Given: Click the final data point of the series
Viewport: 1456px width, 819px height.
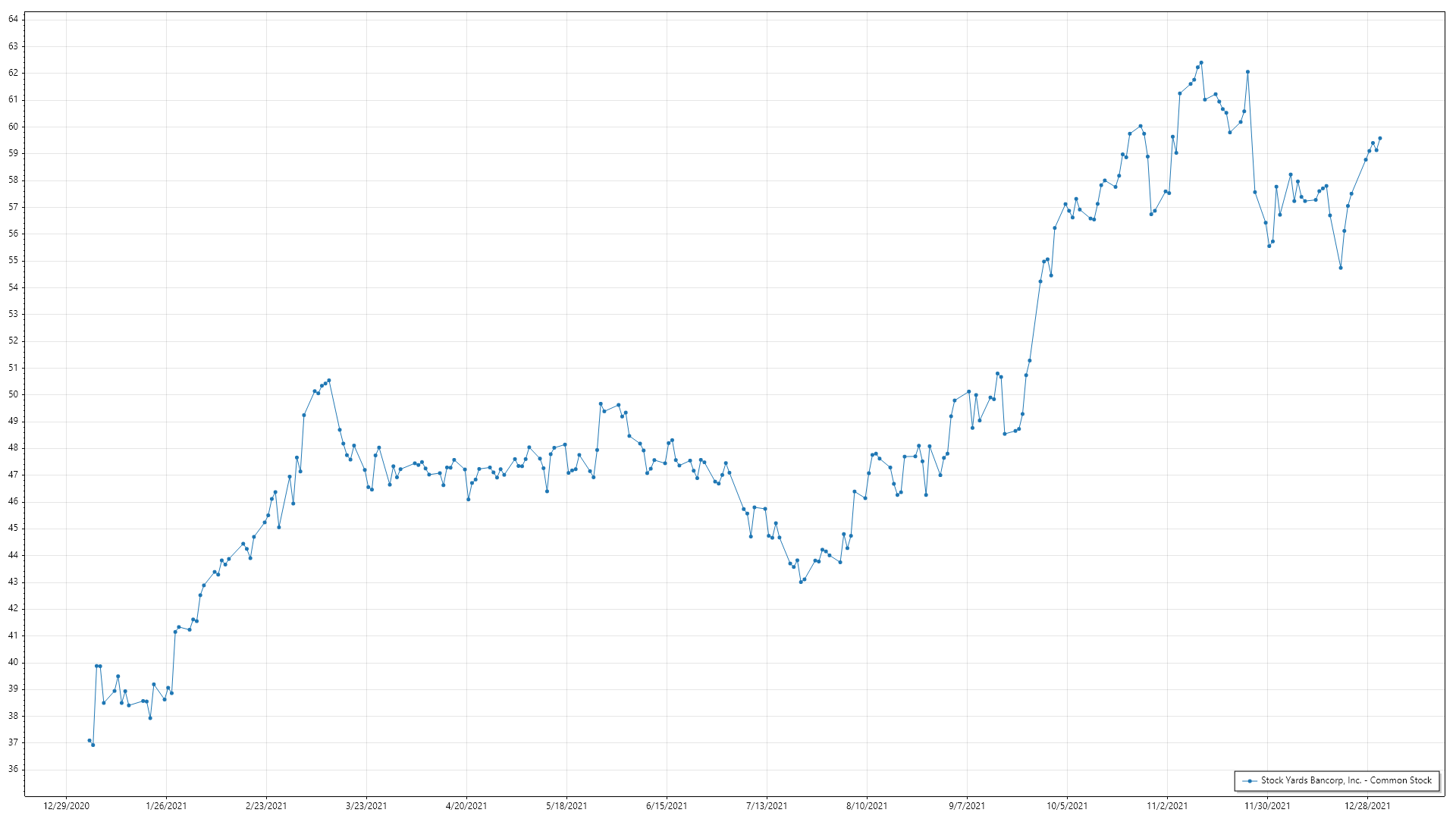Looking at the screenshot, I should tap(1380, 138).
